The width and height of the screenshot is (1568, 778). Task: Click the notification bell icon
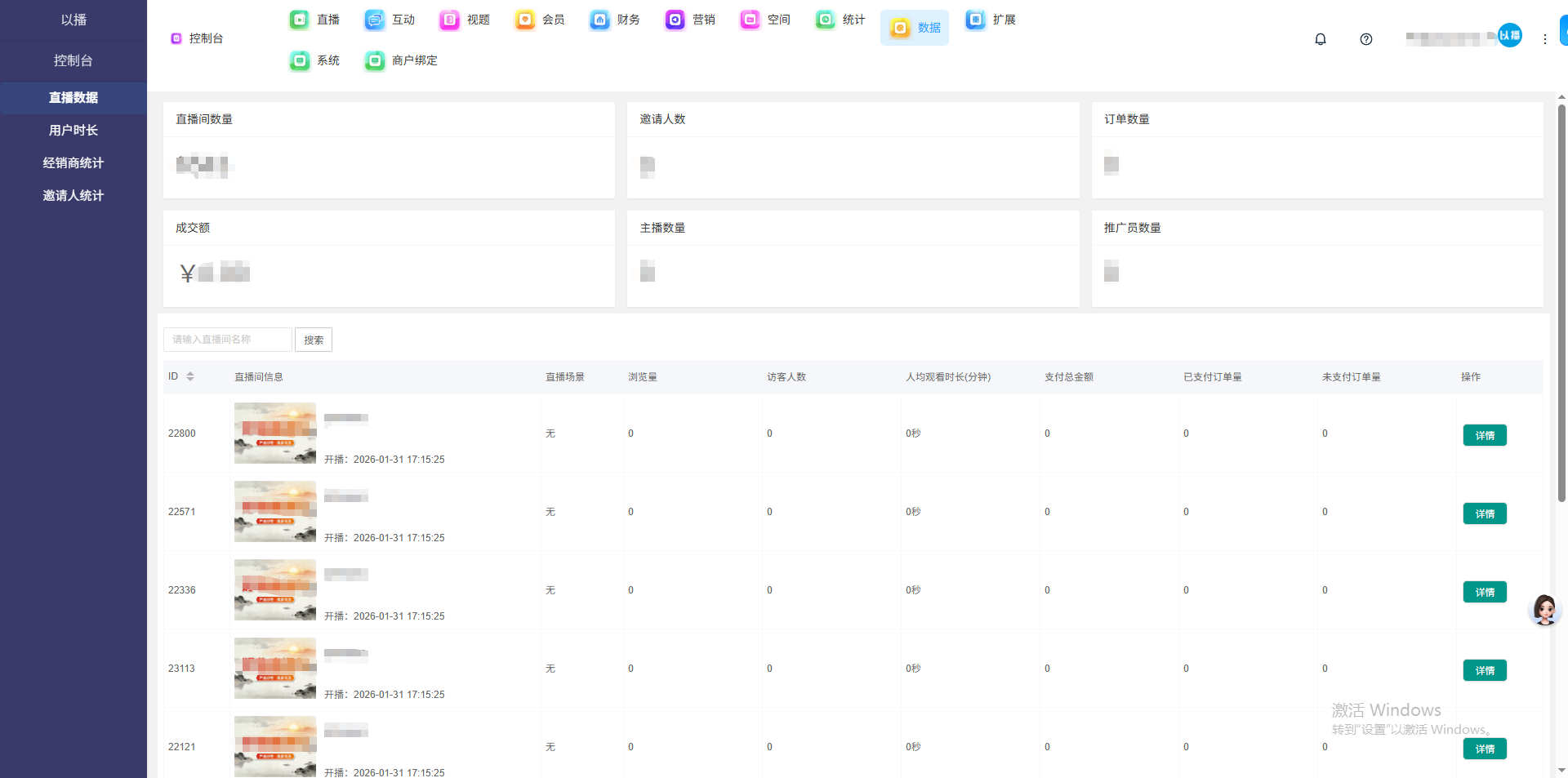coord(1320,39)
